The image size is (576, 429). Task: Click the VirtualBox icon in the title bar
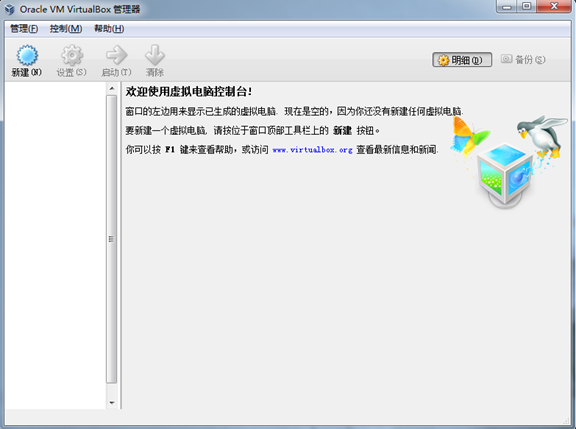tap(10, 9)
